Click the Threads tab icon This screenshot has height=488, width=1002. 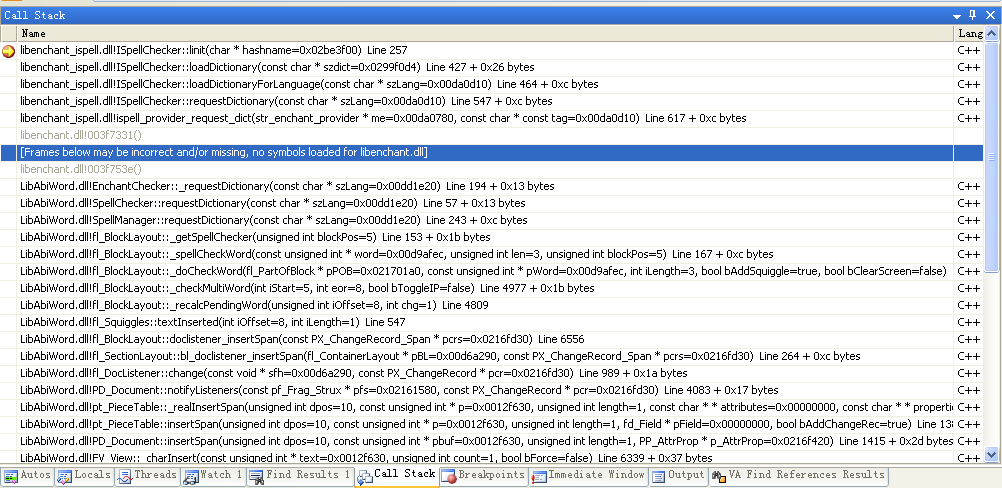(x=125, y=475)
